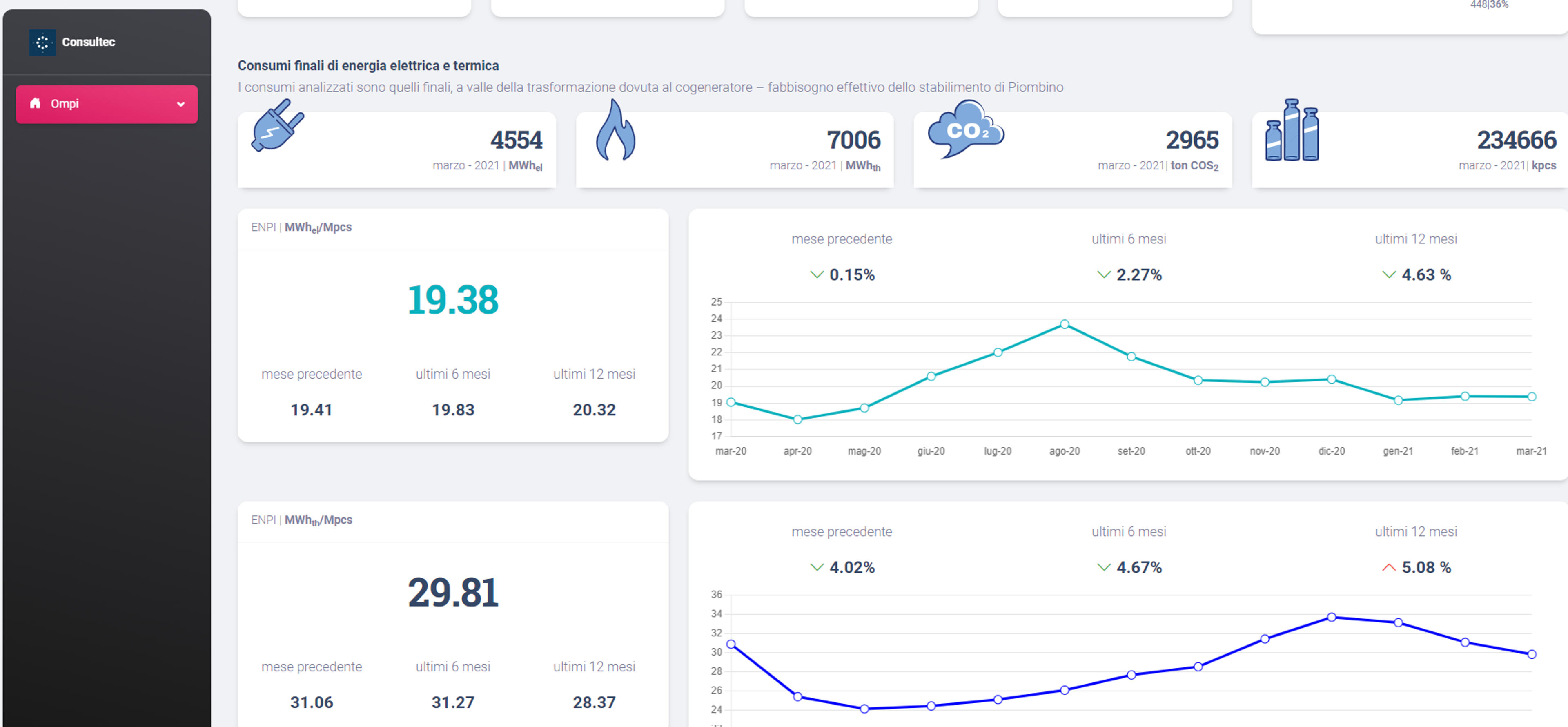Click the flame thermal energy icon
Viewport: 1568px width, 727px height.
tap(615, 130)
